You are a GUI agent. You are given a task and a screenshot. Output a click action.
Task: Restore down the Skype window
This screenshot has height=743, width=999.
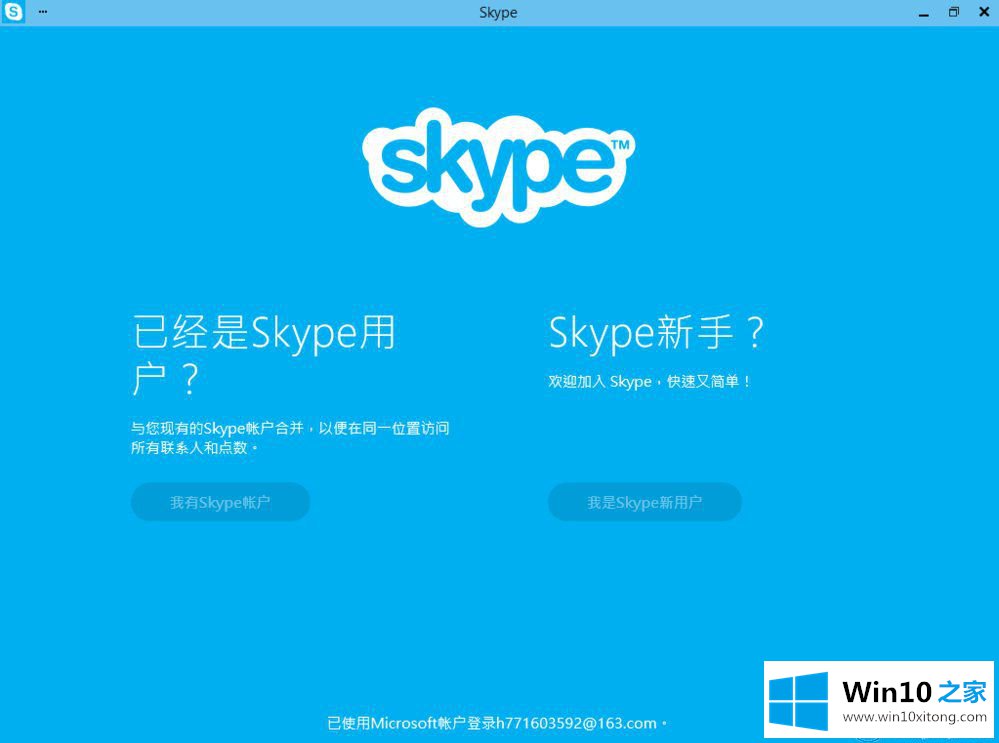click(x=954, y=12)
